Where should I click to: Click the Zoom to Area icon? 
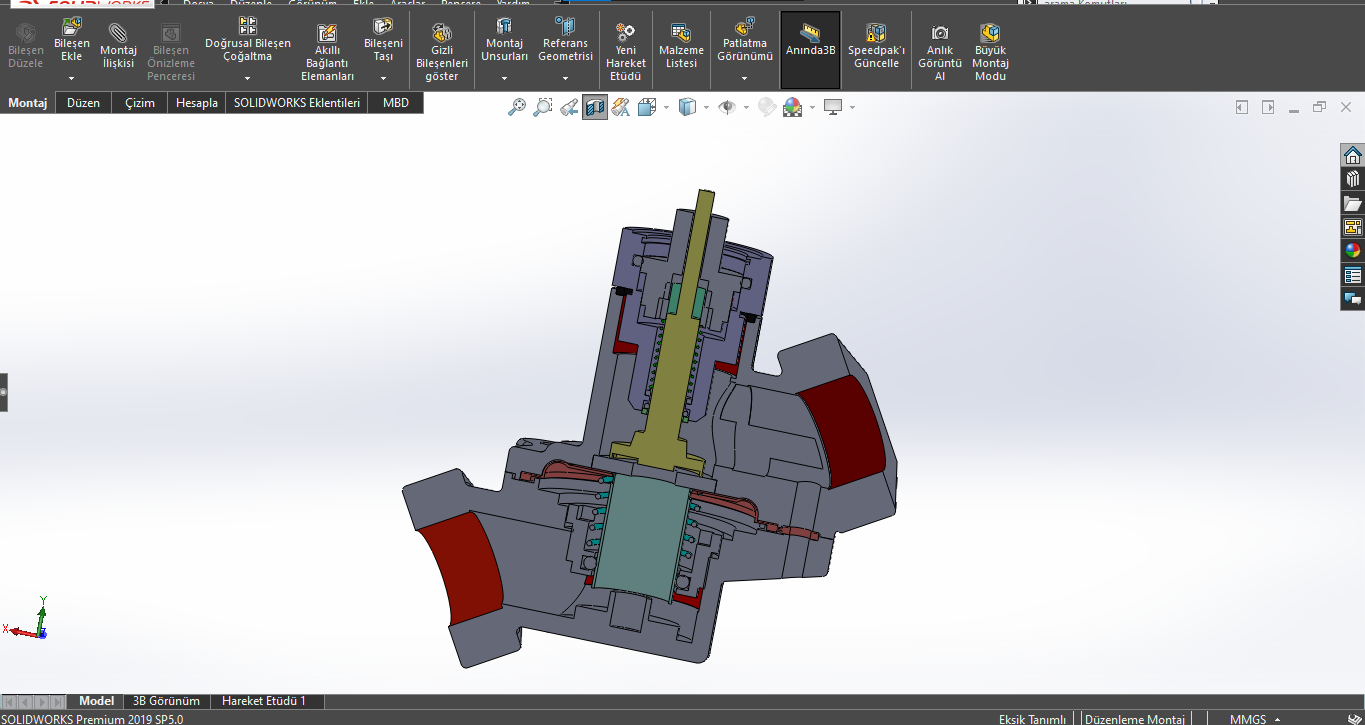[543, 107]
